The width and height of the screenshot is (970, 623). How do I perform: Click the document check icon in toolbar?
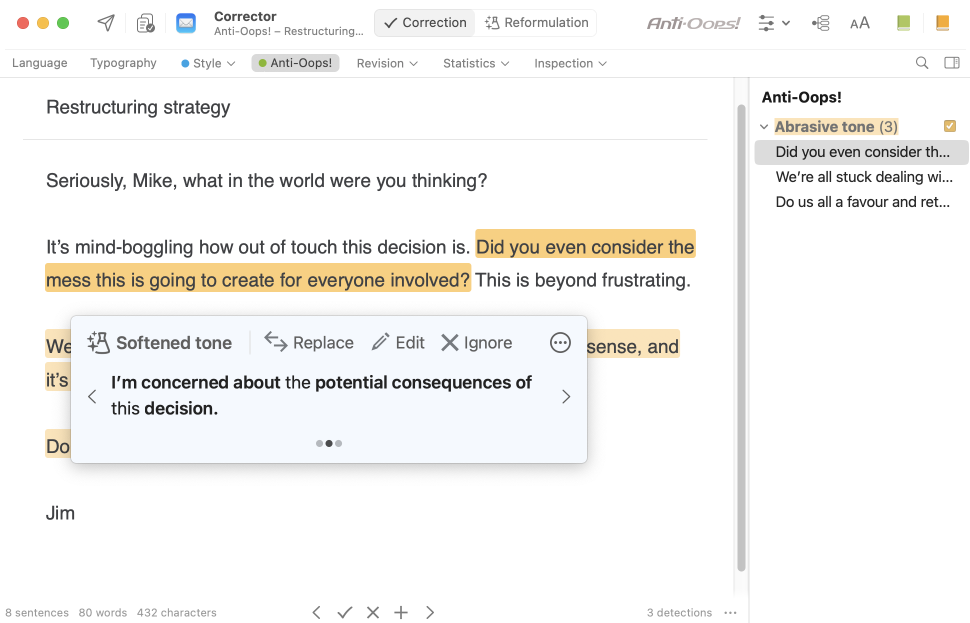(146, 23)
